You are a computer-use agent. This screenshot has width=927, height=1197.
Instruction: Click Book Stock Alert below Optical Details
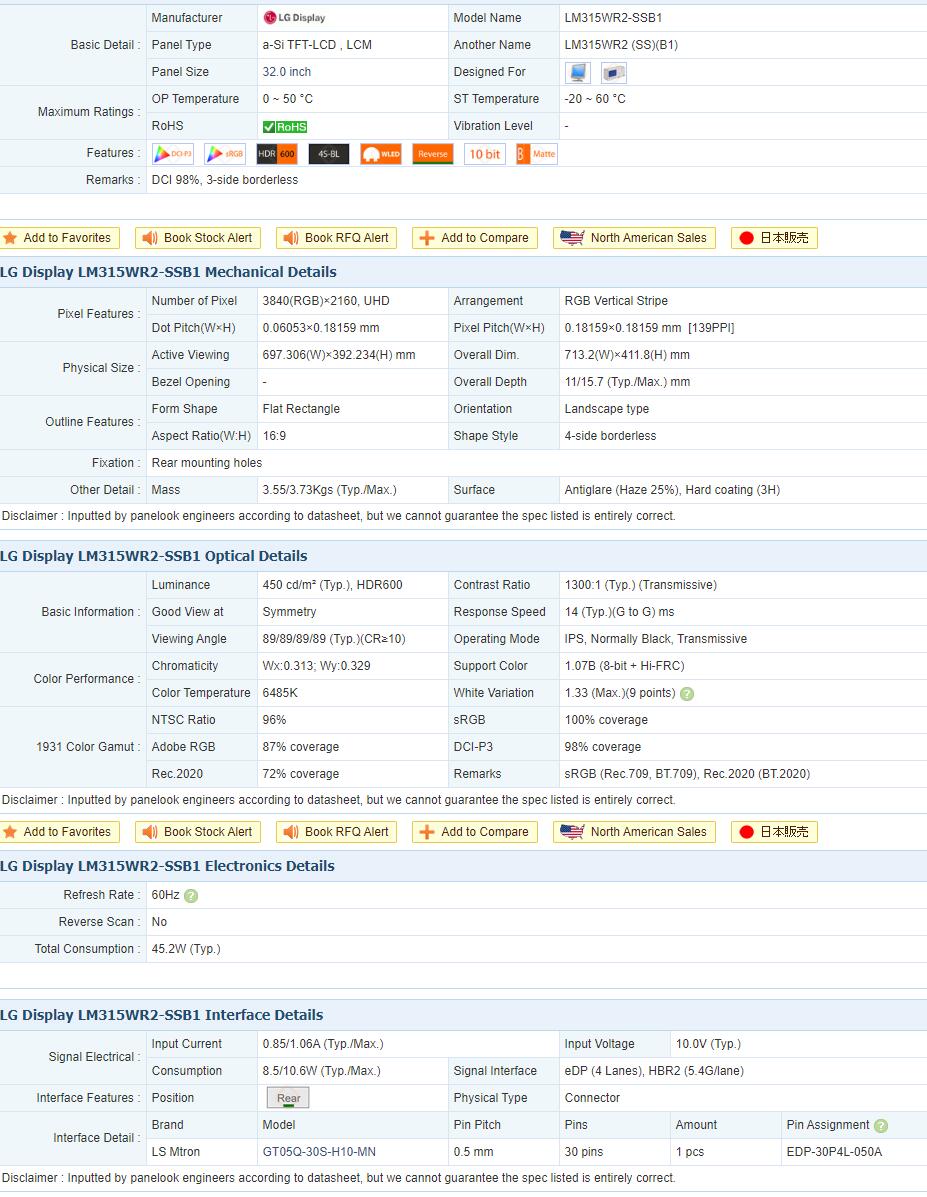pos(198,832)
